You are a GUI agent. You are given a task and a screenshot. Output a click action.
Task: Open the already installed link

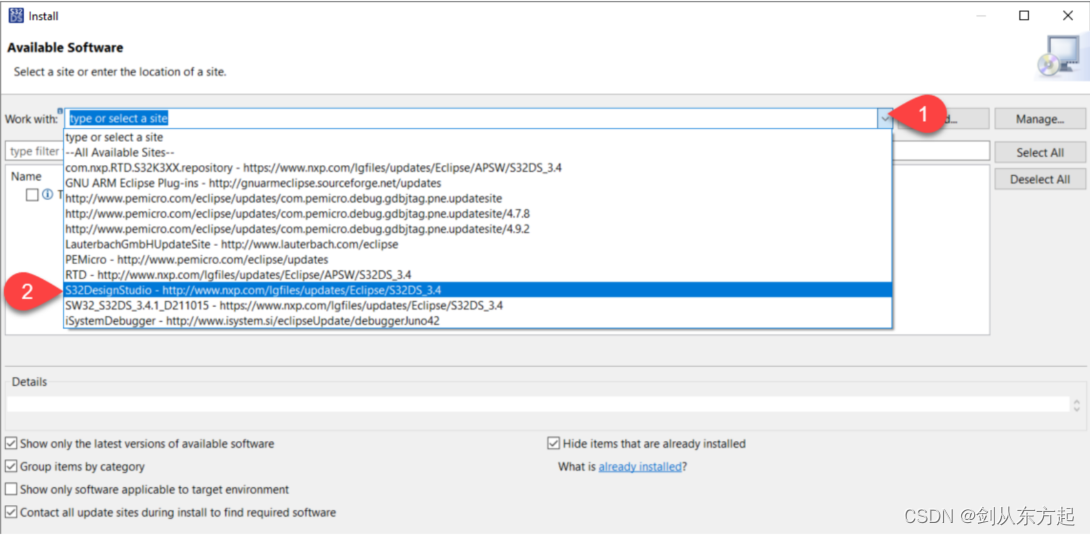(x=640, y=467)
